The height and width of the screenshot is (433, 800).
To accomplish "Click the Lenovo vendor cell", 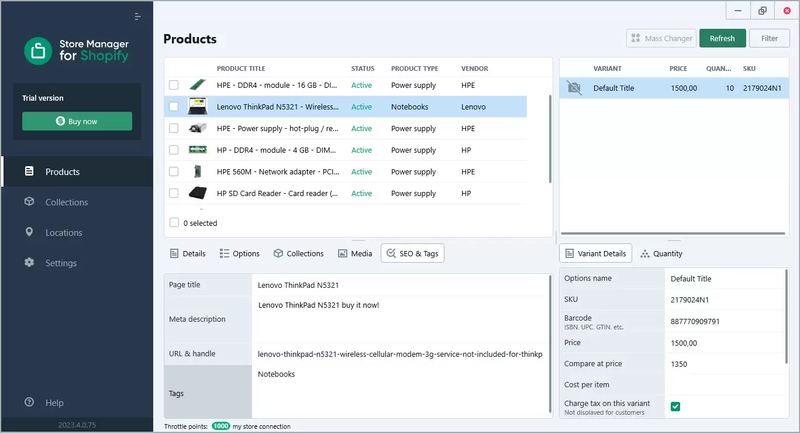I will 473,107.
